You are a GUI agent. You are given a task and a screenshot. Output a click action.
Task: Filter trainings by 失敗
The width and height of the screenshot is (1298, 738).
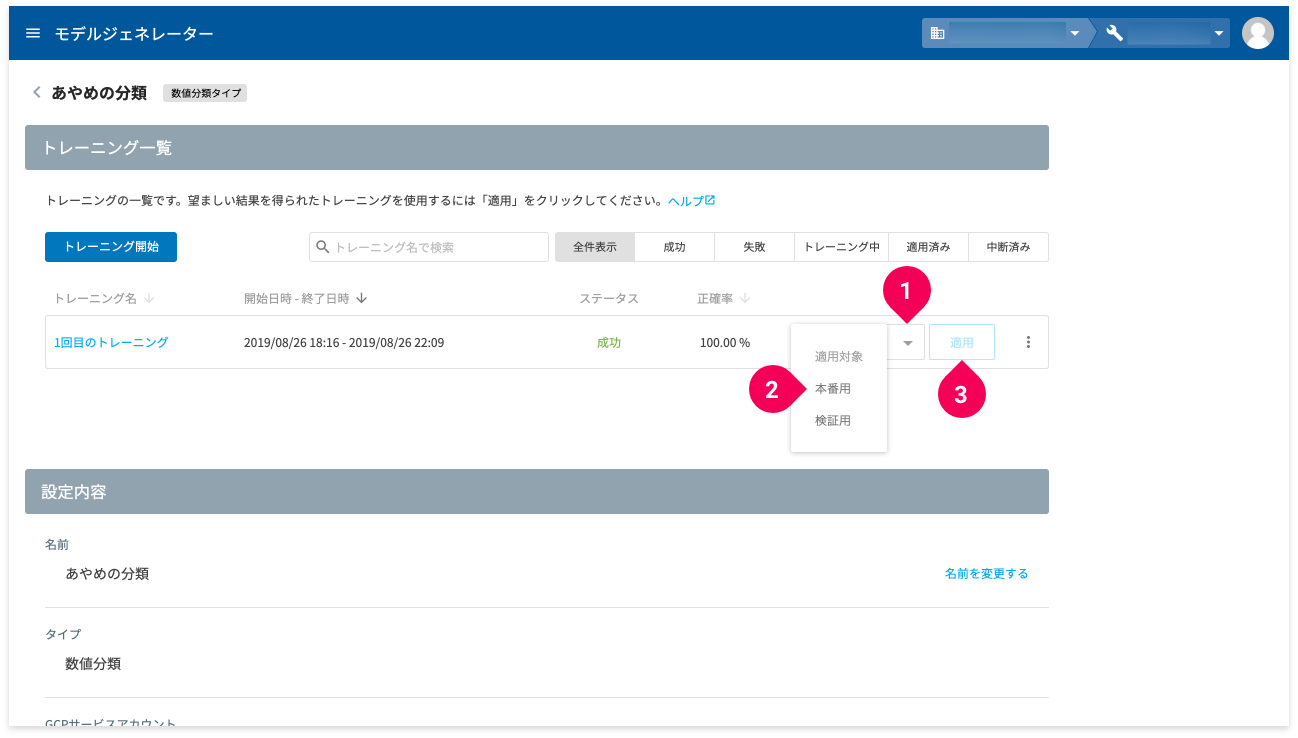click(755, 247)
